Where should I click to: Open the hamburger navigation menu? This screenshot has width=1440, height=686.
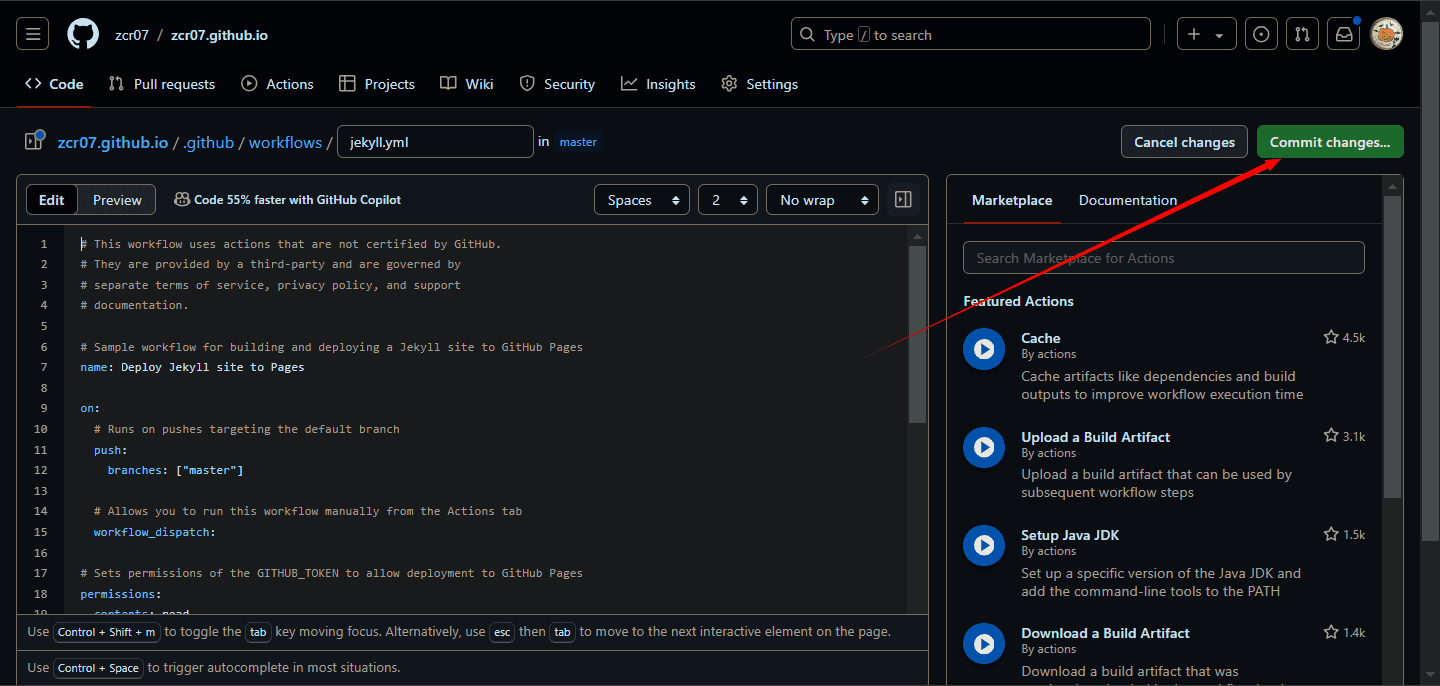32,34
